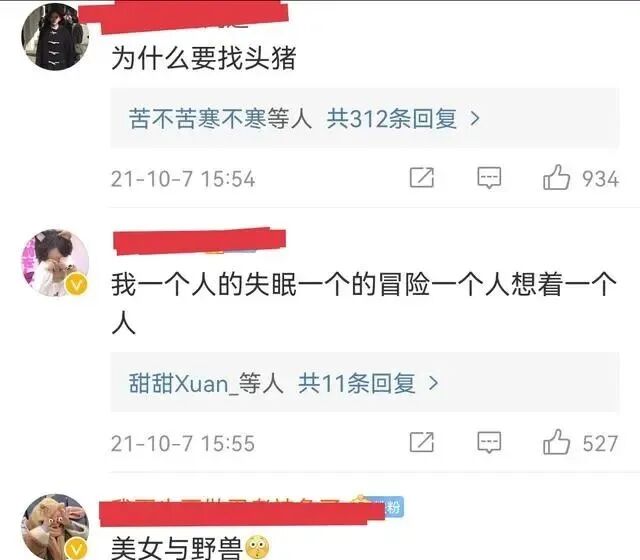
Task: Open the first commenter's dark coat avatar
Action: (55, 37)
